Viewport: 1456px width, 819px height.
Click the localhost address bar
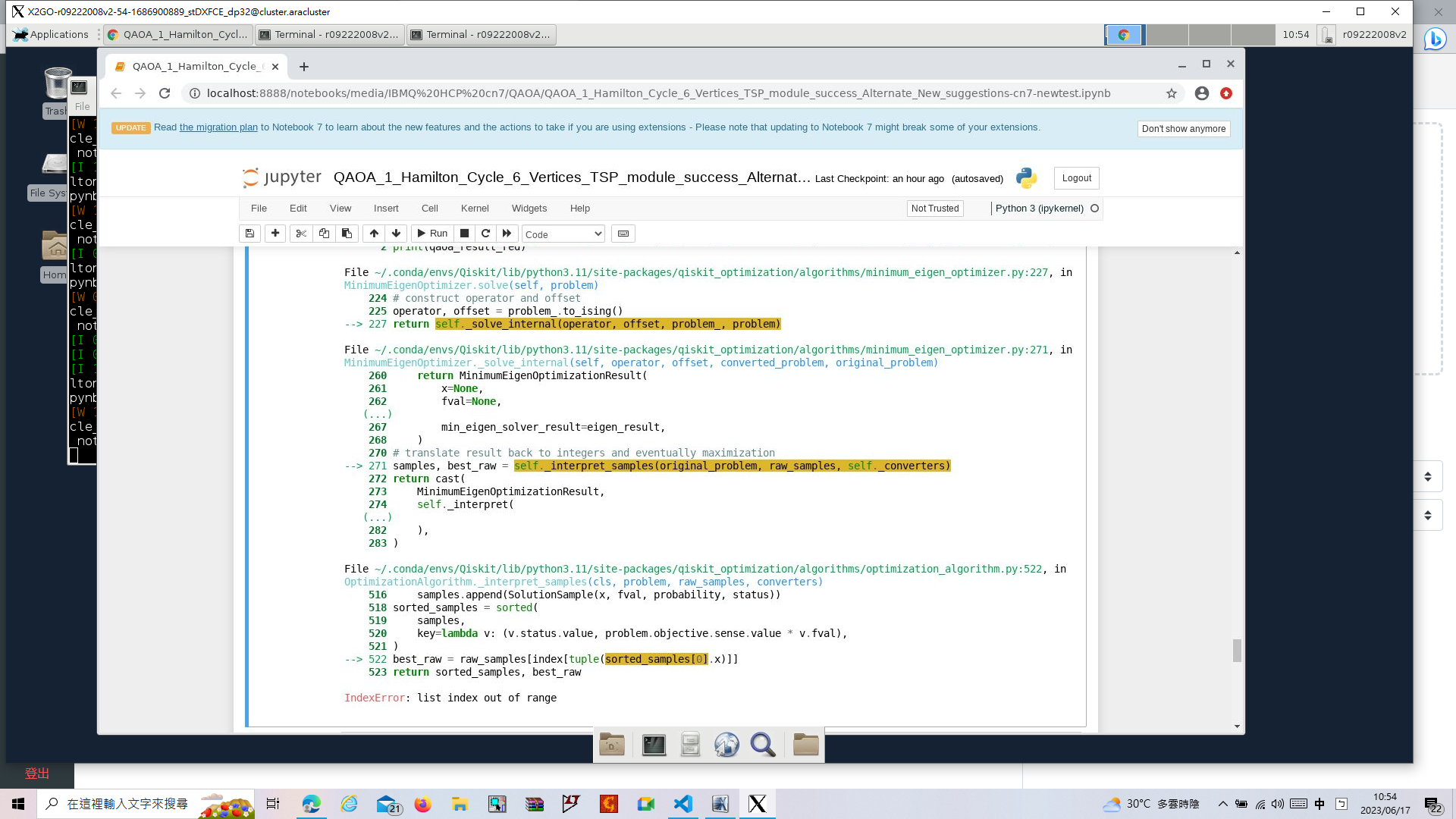(x=658, y=93)
